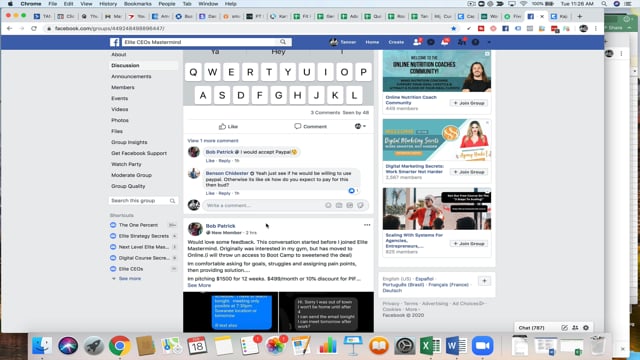Image resolution: width=640 pixels, height=360 pixels.
Task: Open the Friend Requests icon in header
Action: (417, 42)
